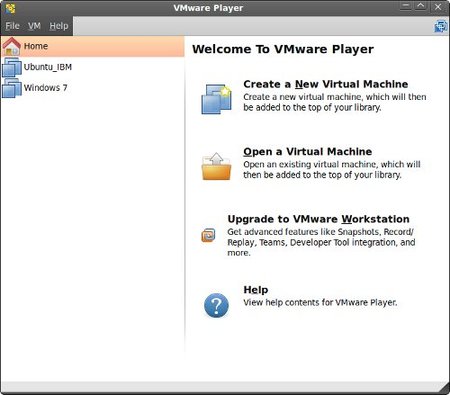Maximize the VMware Player window
Screen dimensions: 450x395
pos(421,6)
